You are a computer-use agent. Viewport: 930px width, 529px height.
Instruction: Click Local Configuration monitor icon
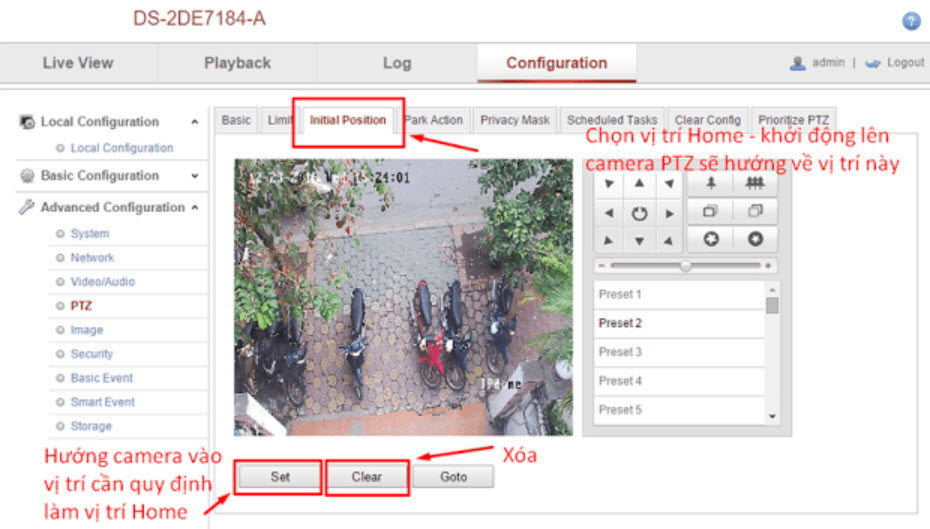pos(27,122)
